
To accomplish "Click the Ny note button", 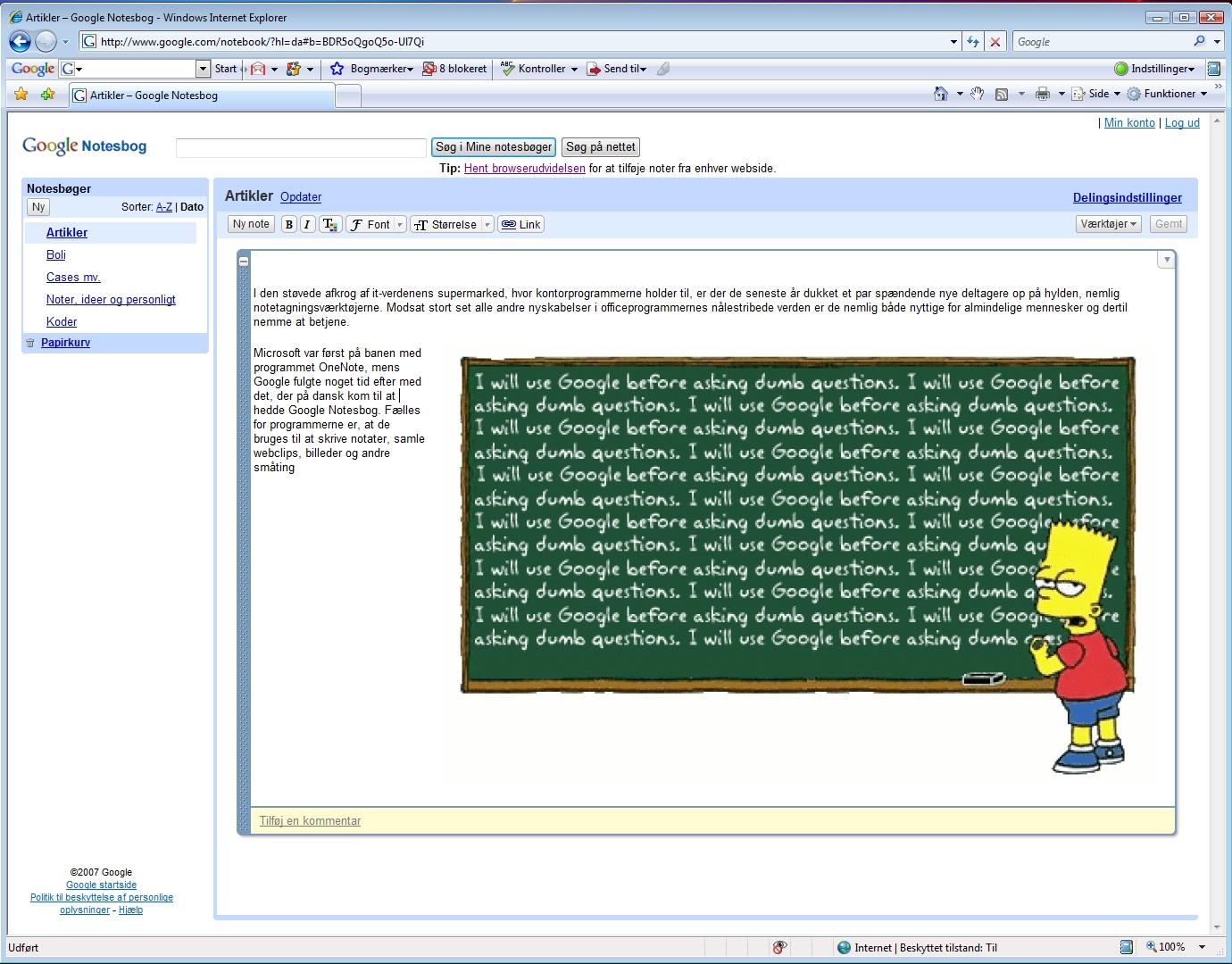I will pos(251,224).
